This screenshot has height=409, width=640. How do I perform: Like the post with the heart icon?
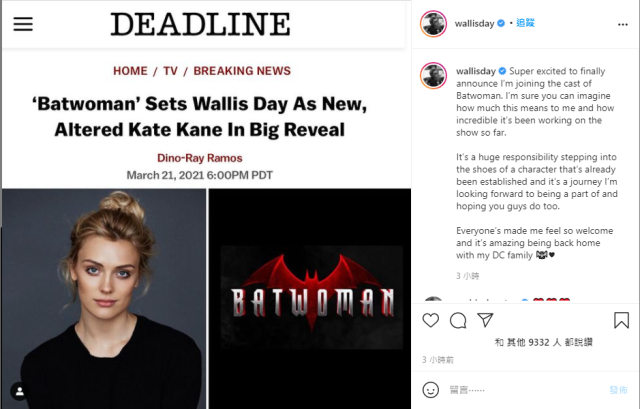point(431,321)
